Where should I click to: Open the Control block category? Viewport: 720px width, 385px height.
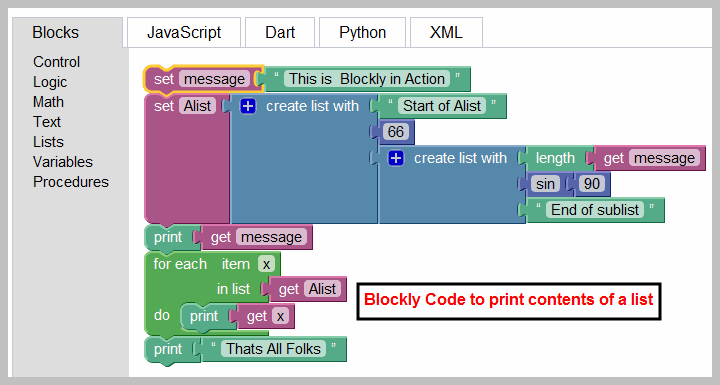pyautogui.click(x=56, y=62)
